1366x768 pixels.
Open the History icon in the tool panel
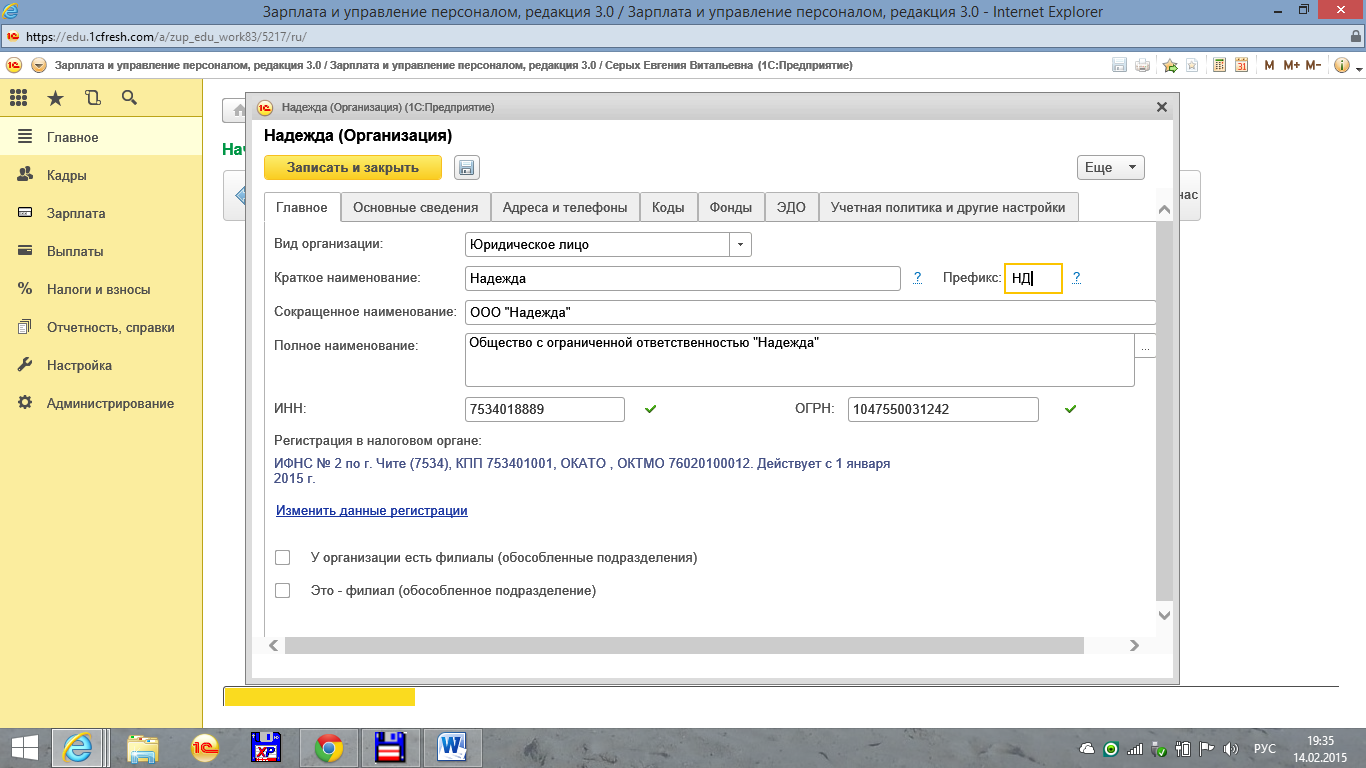[x=92, y=98]
